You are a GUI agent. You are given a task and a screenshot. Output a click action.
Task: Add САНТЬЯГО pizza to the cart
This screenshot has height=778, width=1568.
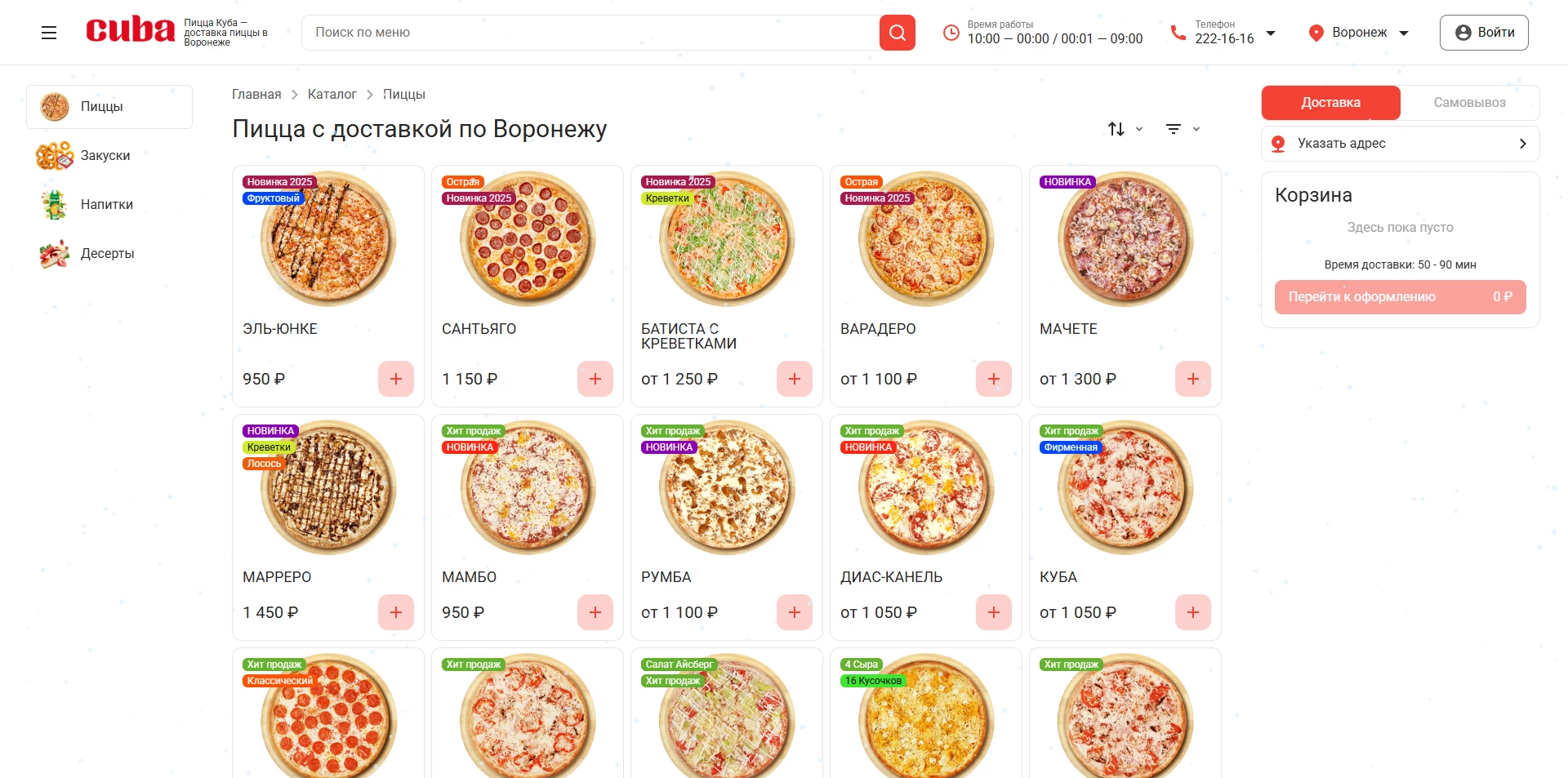(595, 379)
